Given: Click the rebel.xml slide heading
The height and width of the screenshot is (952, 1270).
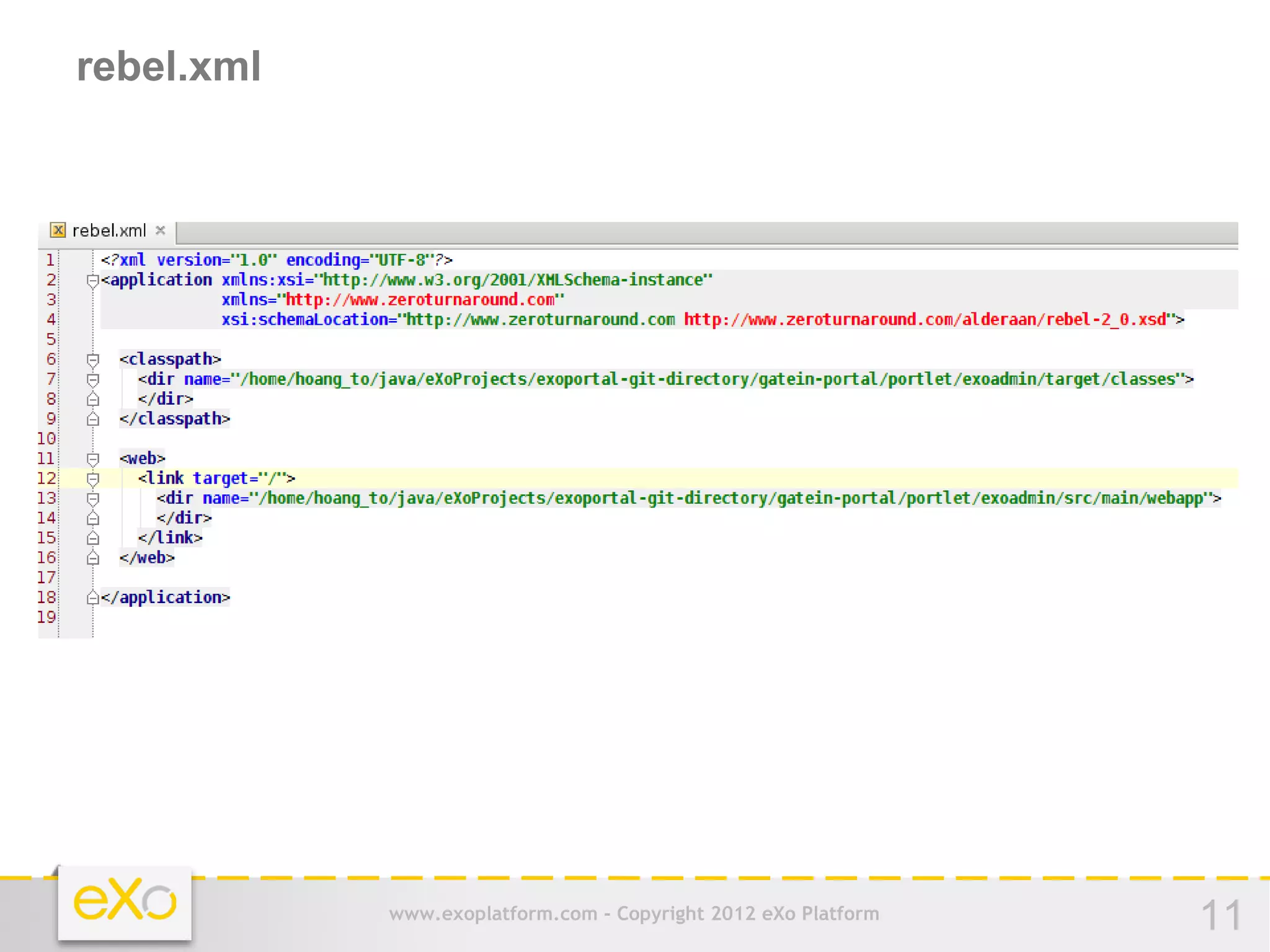Looking at the screenshot, I should point(169,67).
